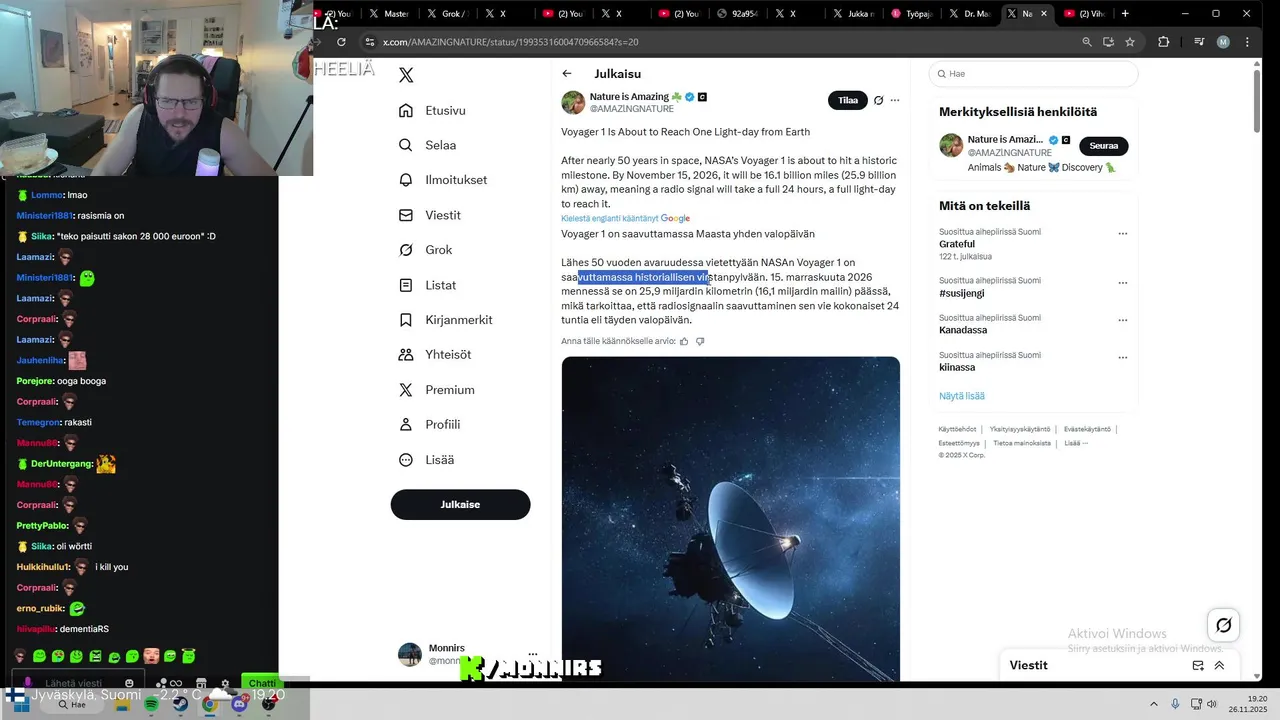1280x720 pixels.
Task: Open Chrome extensions puzzle icon
Action: (x=1163, y=42)
